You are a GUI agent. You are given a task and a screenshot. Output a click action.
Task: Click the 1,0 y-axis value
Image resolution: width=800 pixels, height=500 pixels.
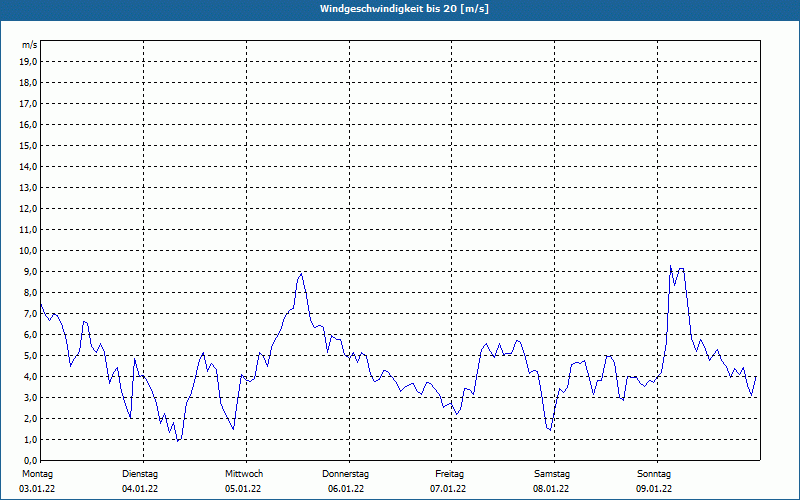30,439
